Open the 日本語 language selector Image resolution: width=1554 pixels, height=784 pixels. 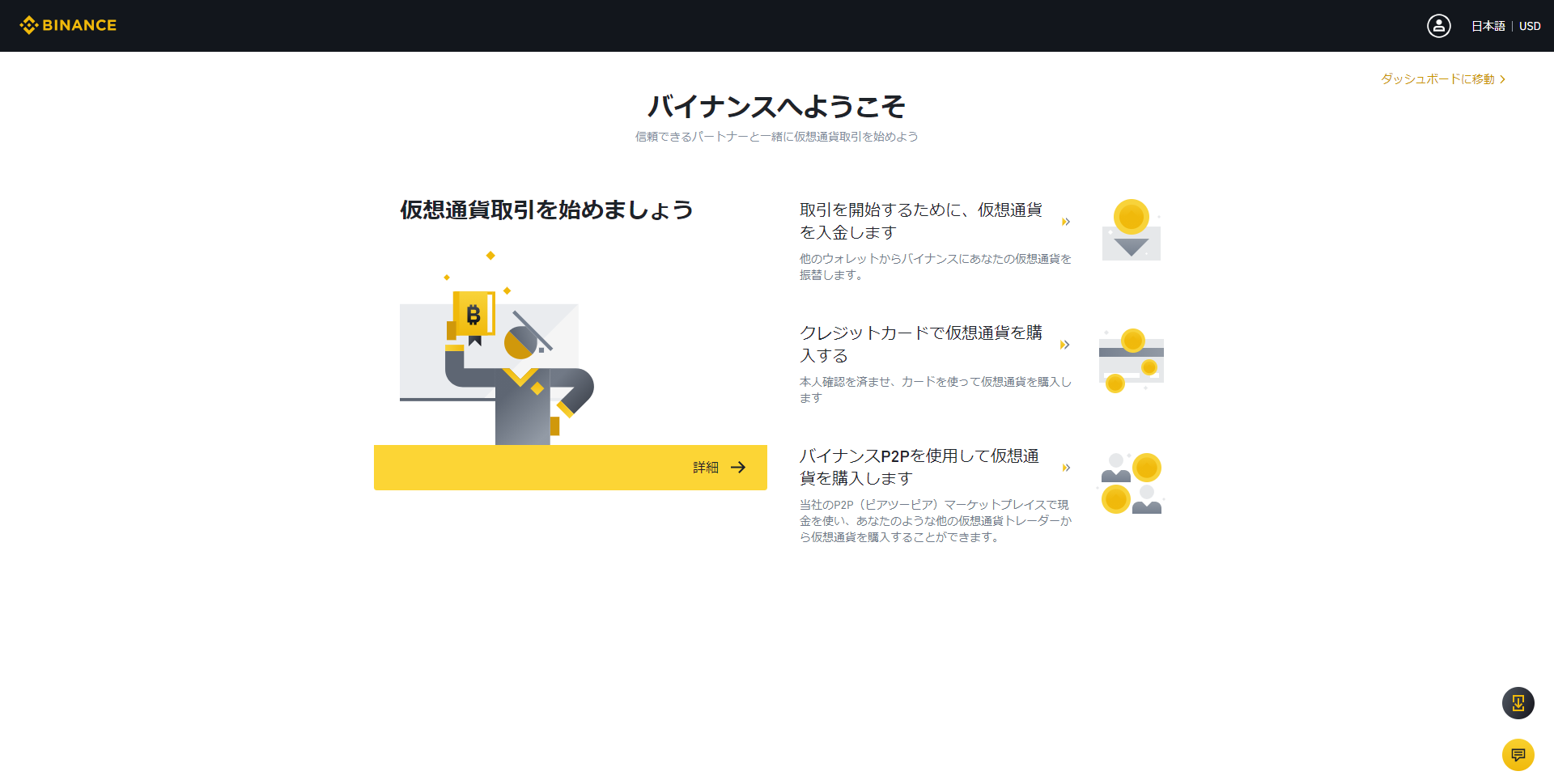(1488, 26)
